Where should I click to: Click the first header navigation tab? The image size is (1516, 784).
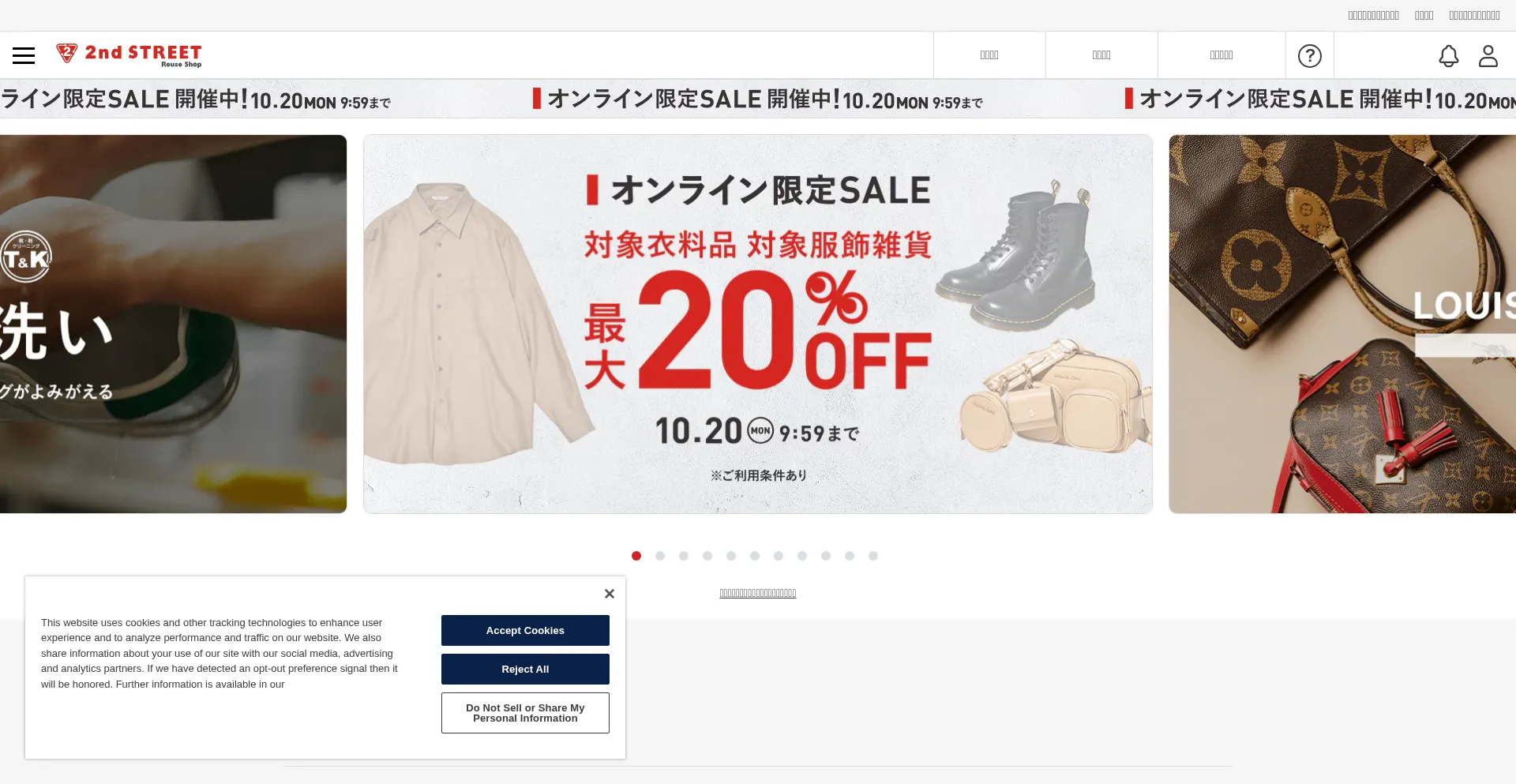(x=989, y=55)
